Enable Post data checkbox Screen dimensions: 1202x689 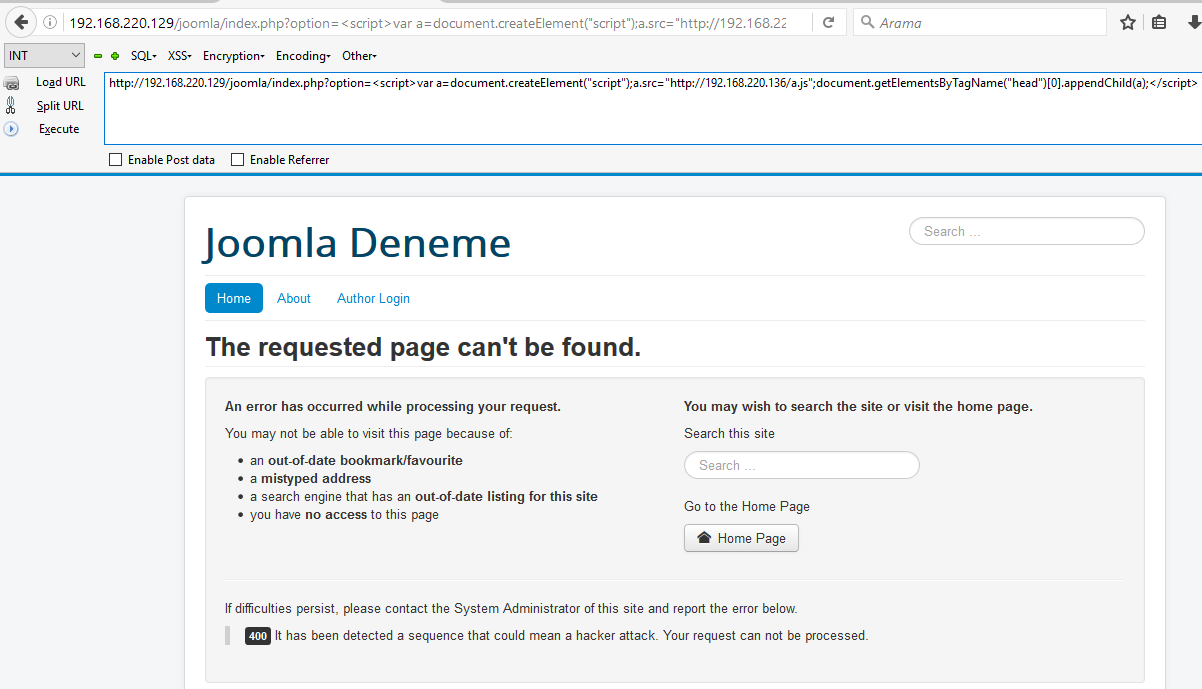[115, 160]
